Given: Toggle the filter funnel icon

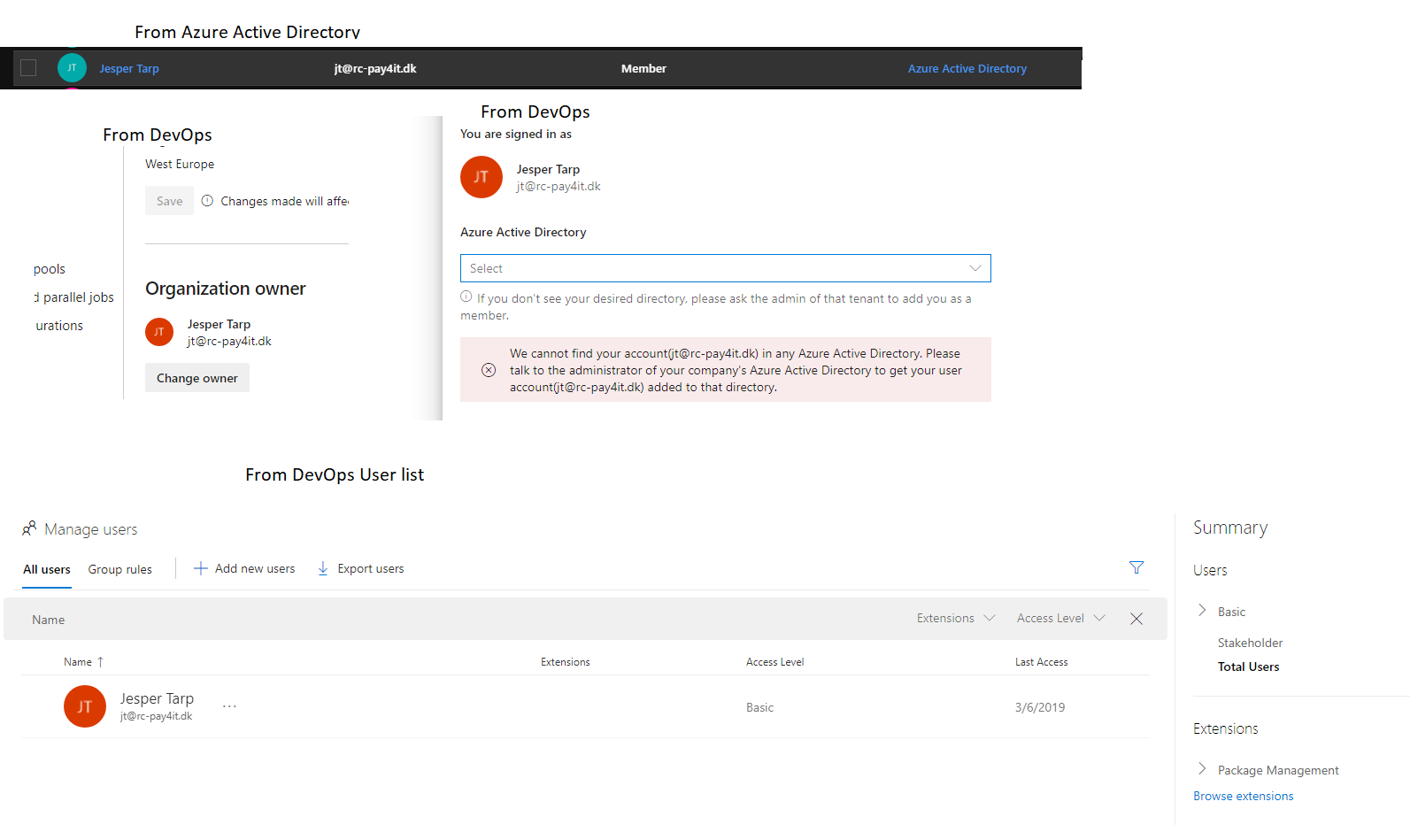Looking at the screenshot, I should pos(1136,567).
